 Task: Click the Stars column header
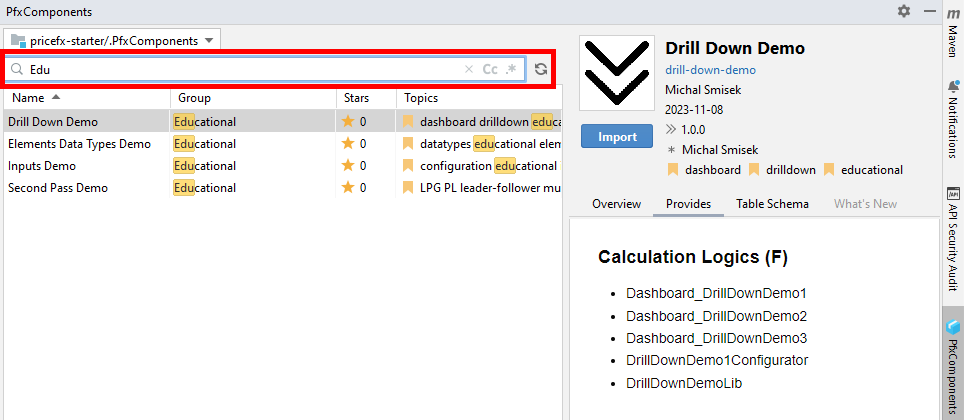click(356, 98)
